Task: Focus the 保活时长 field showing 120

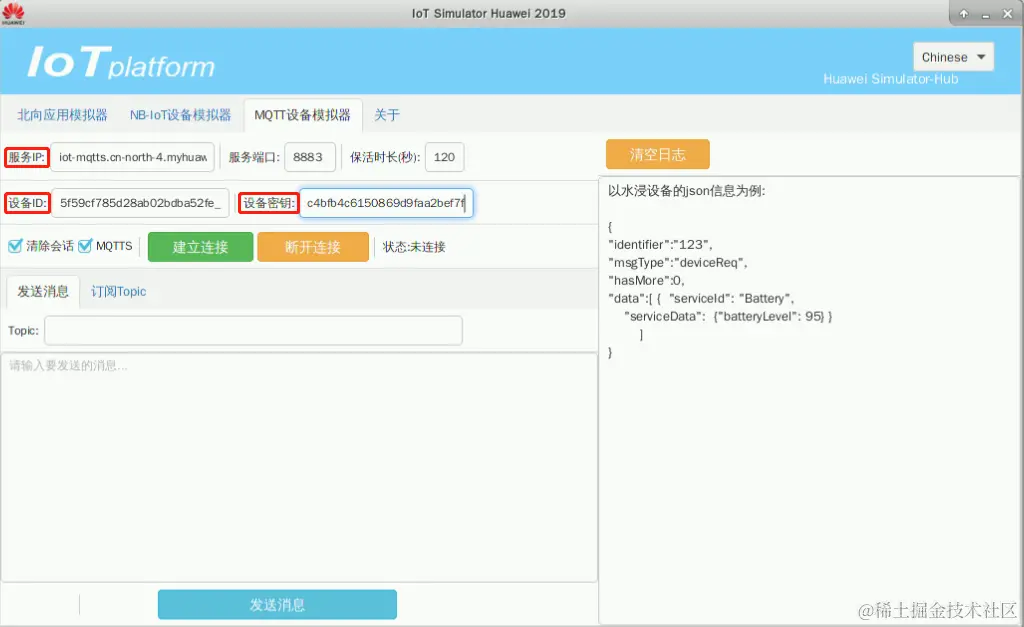Action: tap(444, 157)
